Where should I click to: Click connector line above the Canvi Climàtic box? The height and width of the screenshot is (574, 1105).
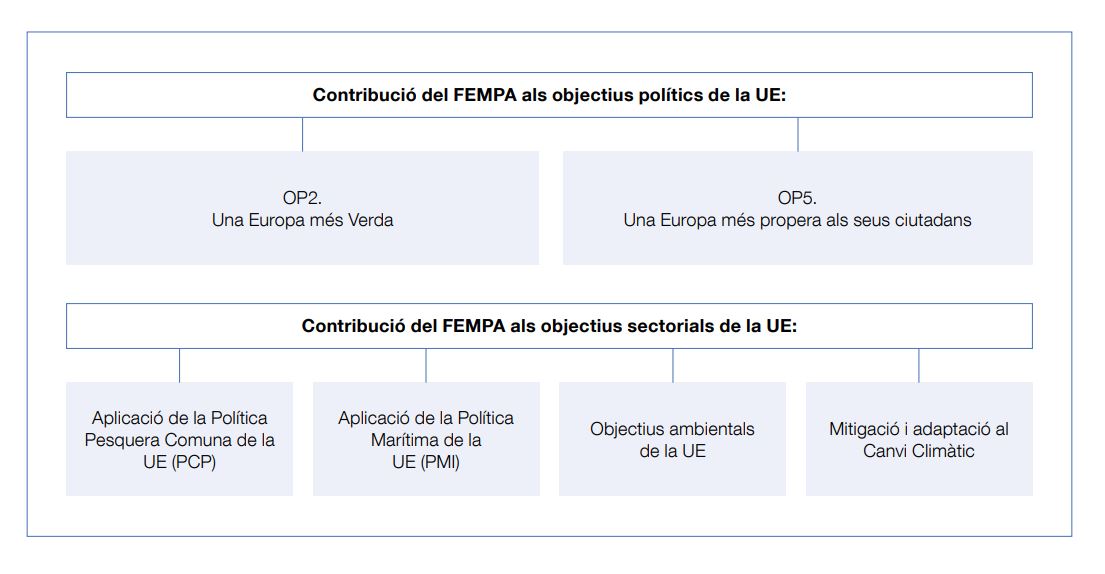point(919,365)
